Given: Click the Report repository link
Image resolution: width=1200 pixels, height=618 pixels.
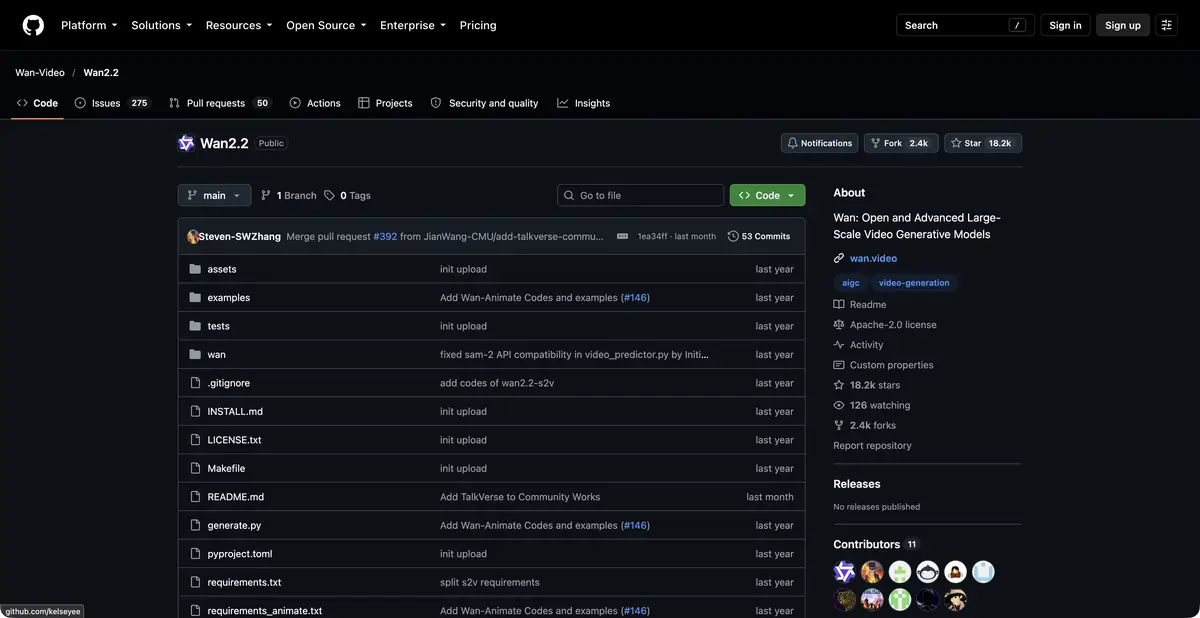Looking at the screenshot, I should (x=872, y=446).
